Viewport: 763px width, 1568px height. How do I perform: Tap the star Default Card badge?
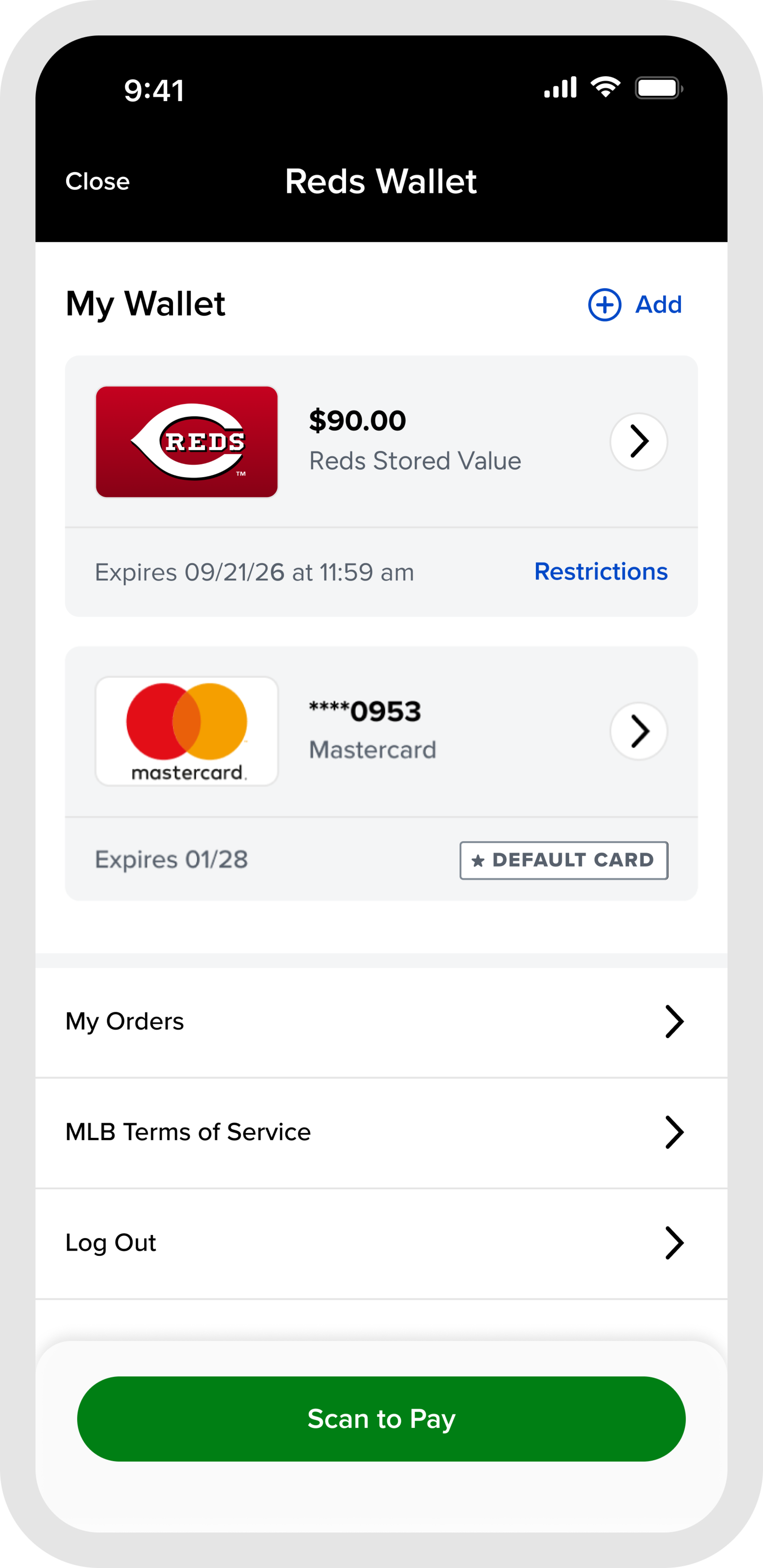[563, 860]
